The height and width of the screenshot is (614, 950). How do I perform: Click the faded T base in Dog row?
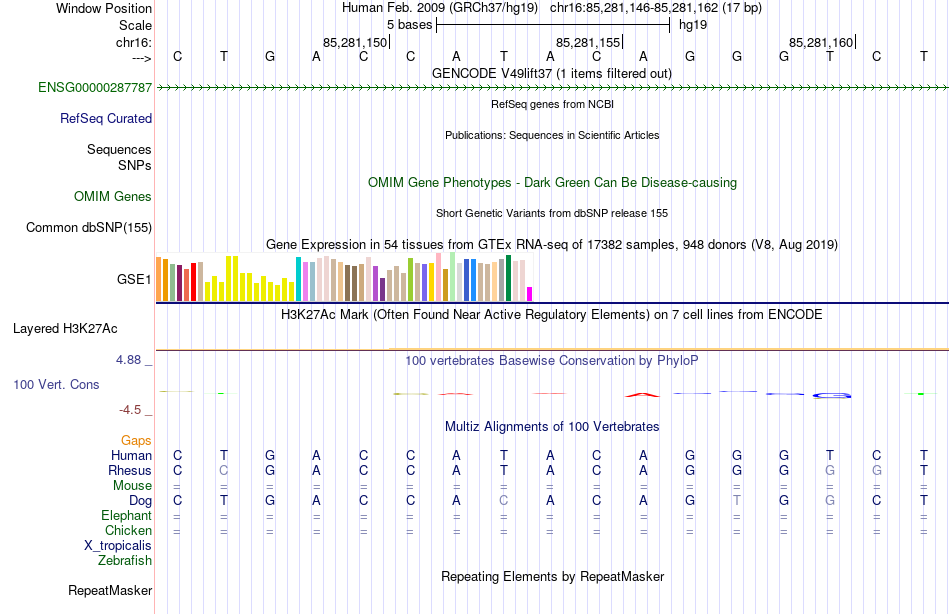tap(737, 501)
